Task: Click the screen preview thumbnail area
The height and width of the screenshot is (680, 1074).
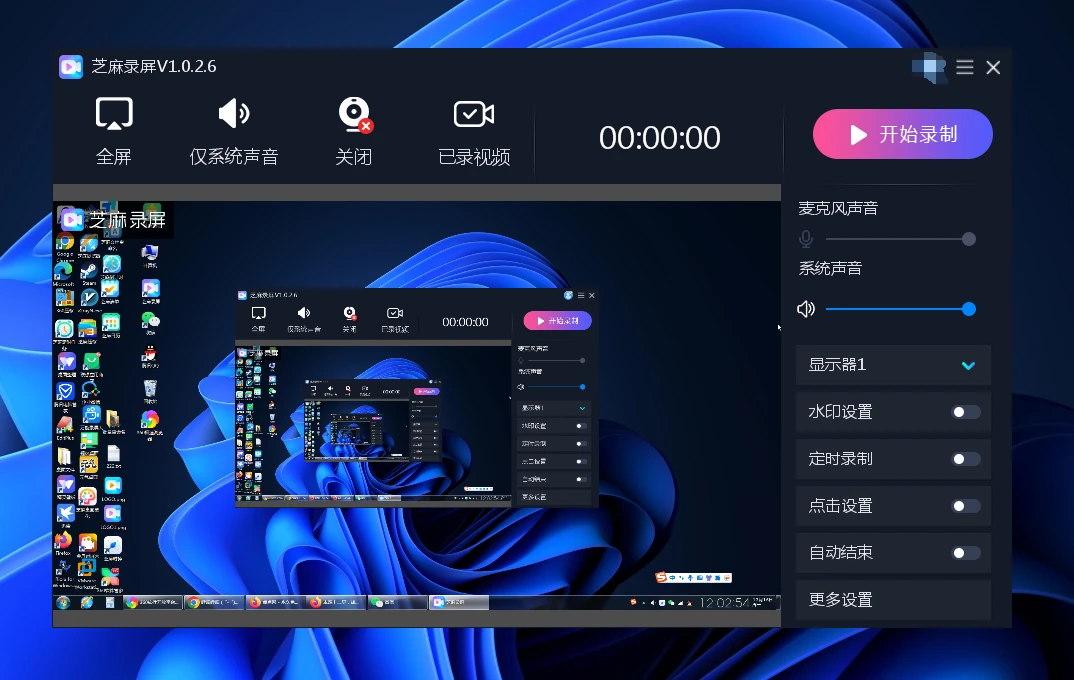Action: 416,405
